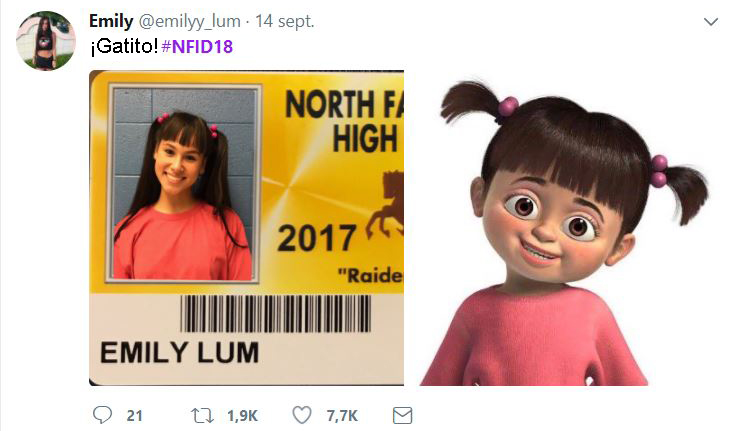Click the student portrait on the ID card
The image size is (730, 431).
coord(182,183)
